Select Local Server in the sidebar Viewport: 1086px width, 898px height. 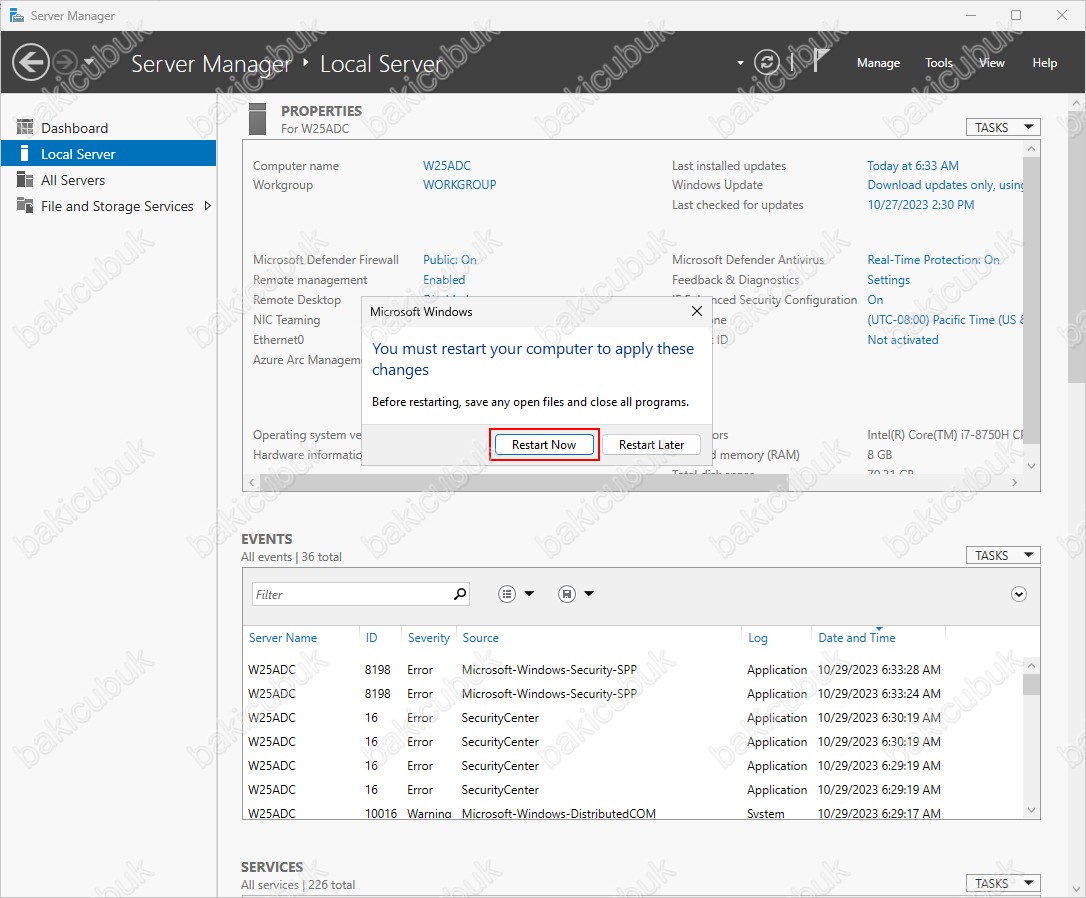(x=109, y=154)
